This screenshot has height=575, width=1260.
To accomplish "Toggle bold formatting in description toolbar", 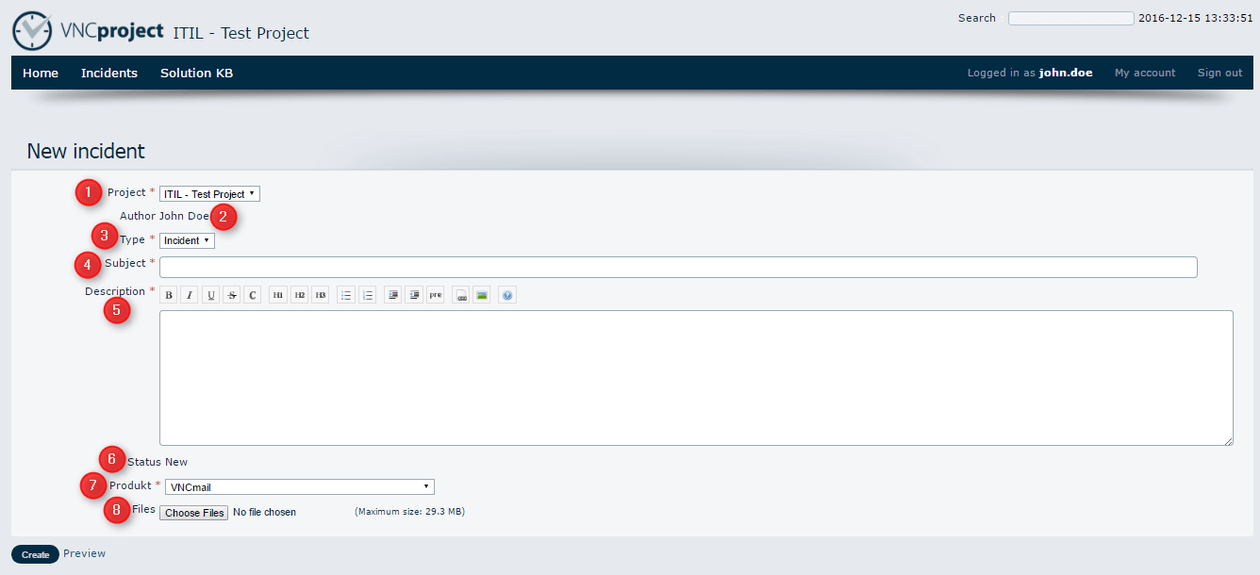I will point(169,295).
